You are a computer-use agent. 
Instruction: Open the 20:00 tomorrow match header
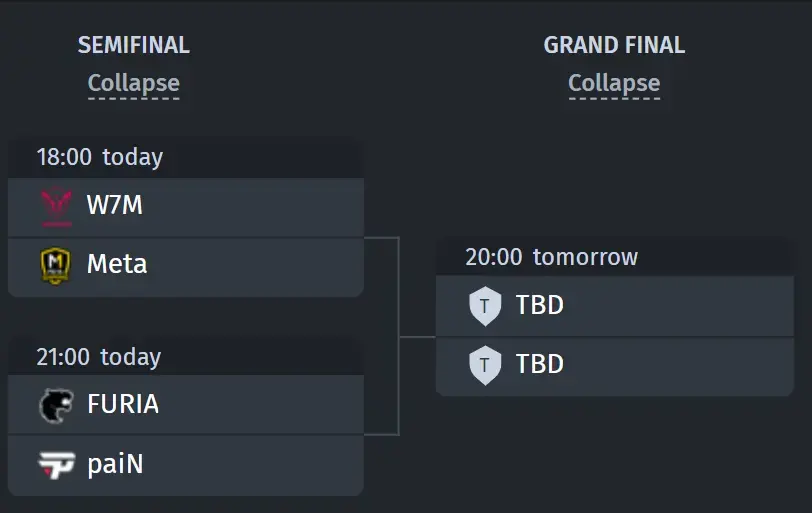tap(615, 257)
